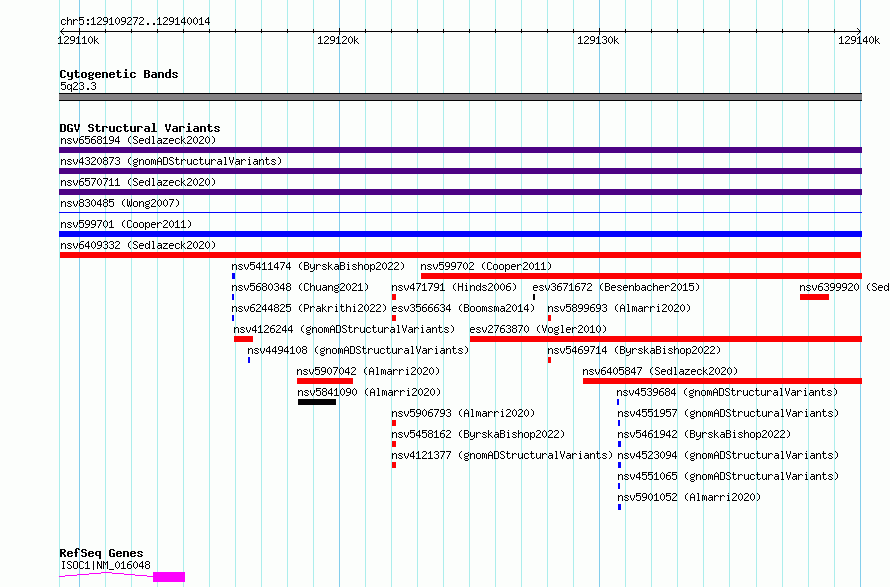
Task: Click the 129130k ruler tick label
Action: click(598, 40)
